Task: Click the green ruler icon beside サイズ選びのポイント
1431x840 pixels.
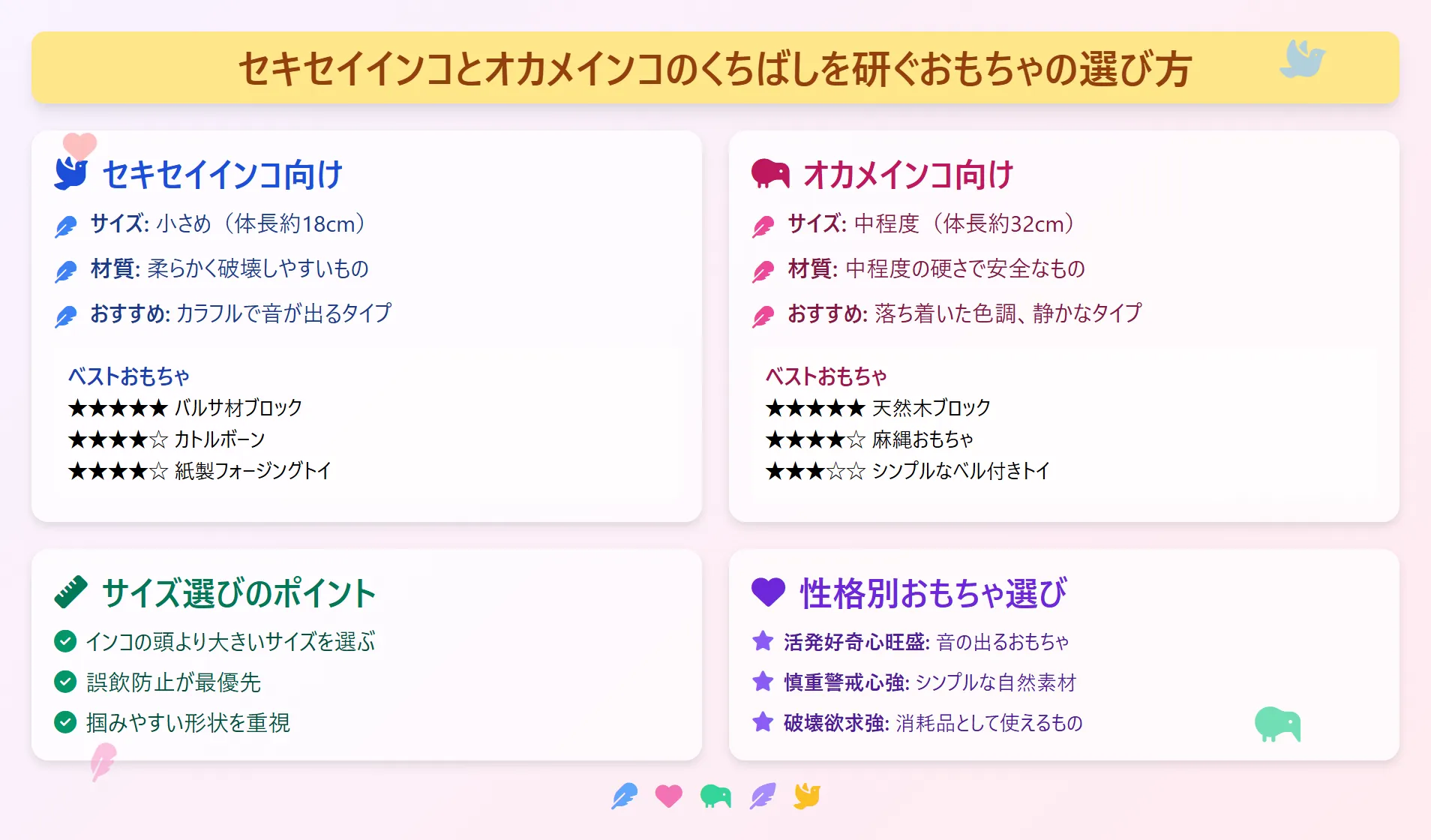Action: [x=71, y=592]
